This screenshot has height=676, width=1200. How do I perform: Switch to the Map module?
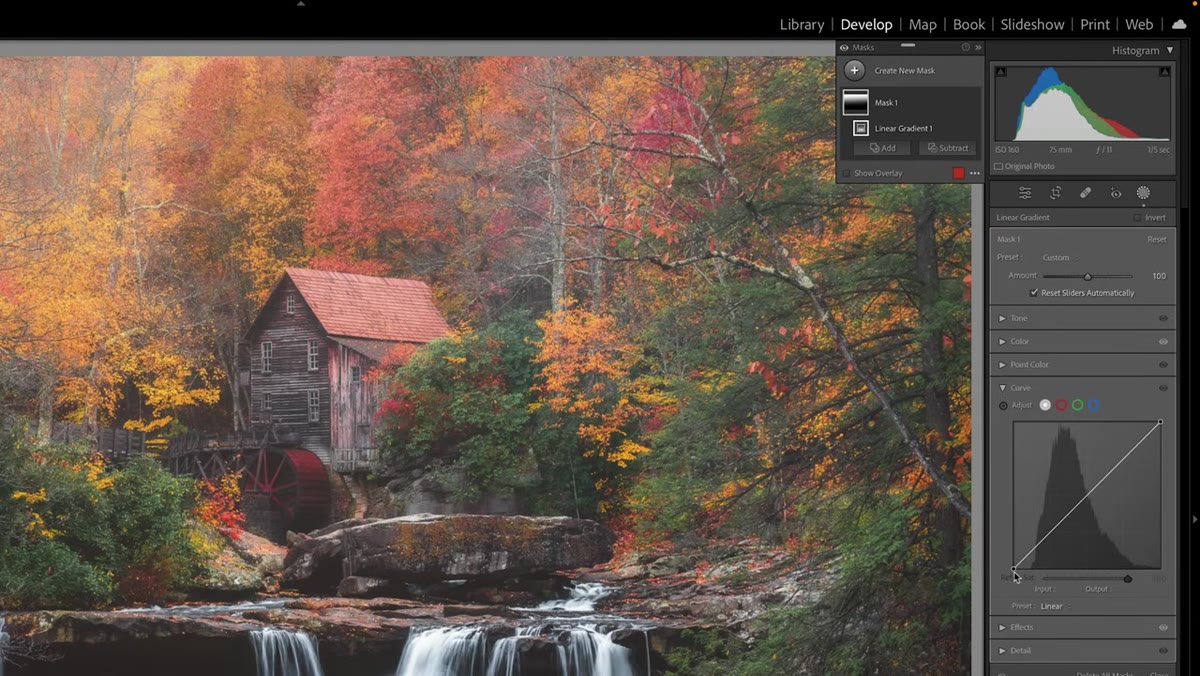tap(923, 24)
